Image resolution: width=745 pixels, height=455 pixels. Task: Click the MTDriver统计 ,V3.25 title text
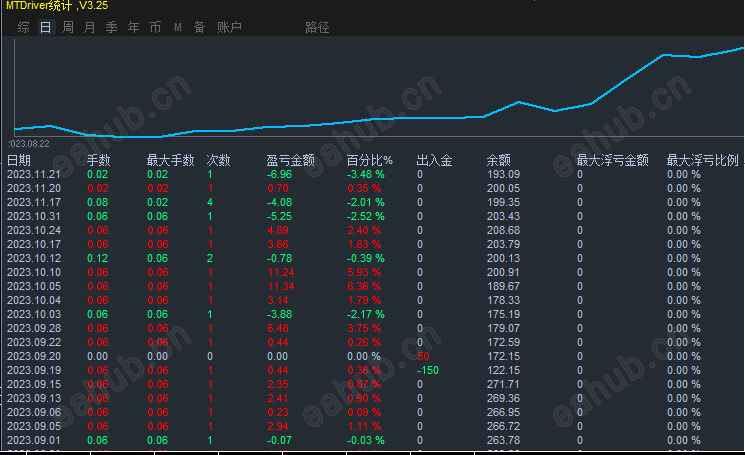57,6
